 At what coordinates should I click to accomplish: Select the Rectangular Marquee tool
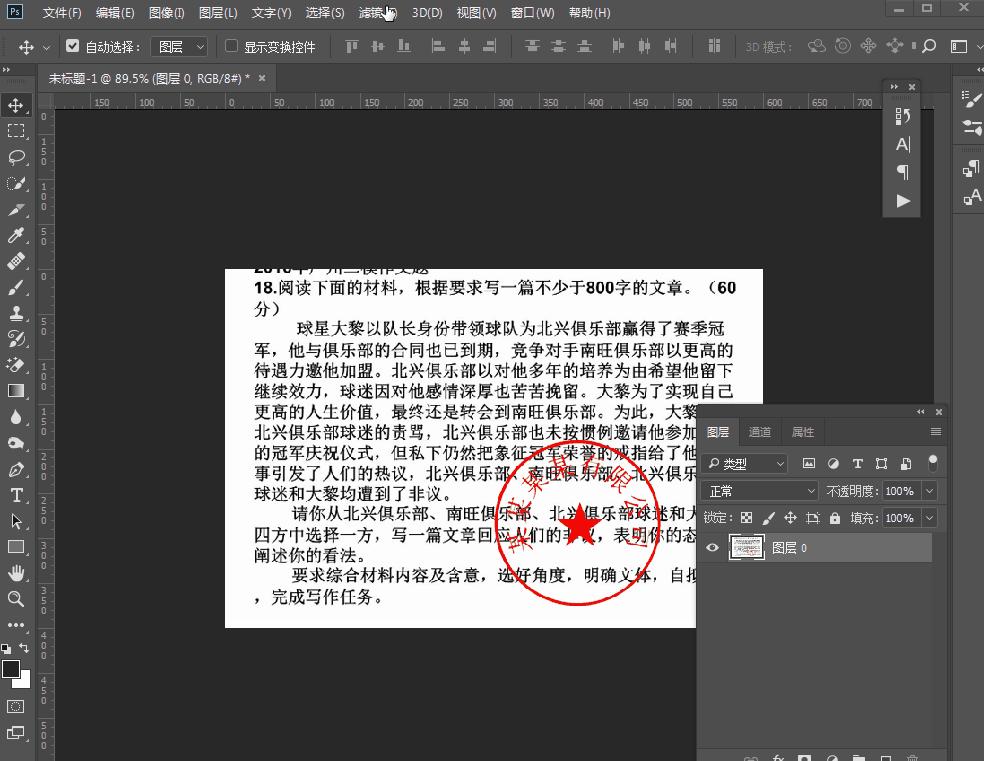(16, 131)
